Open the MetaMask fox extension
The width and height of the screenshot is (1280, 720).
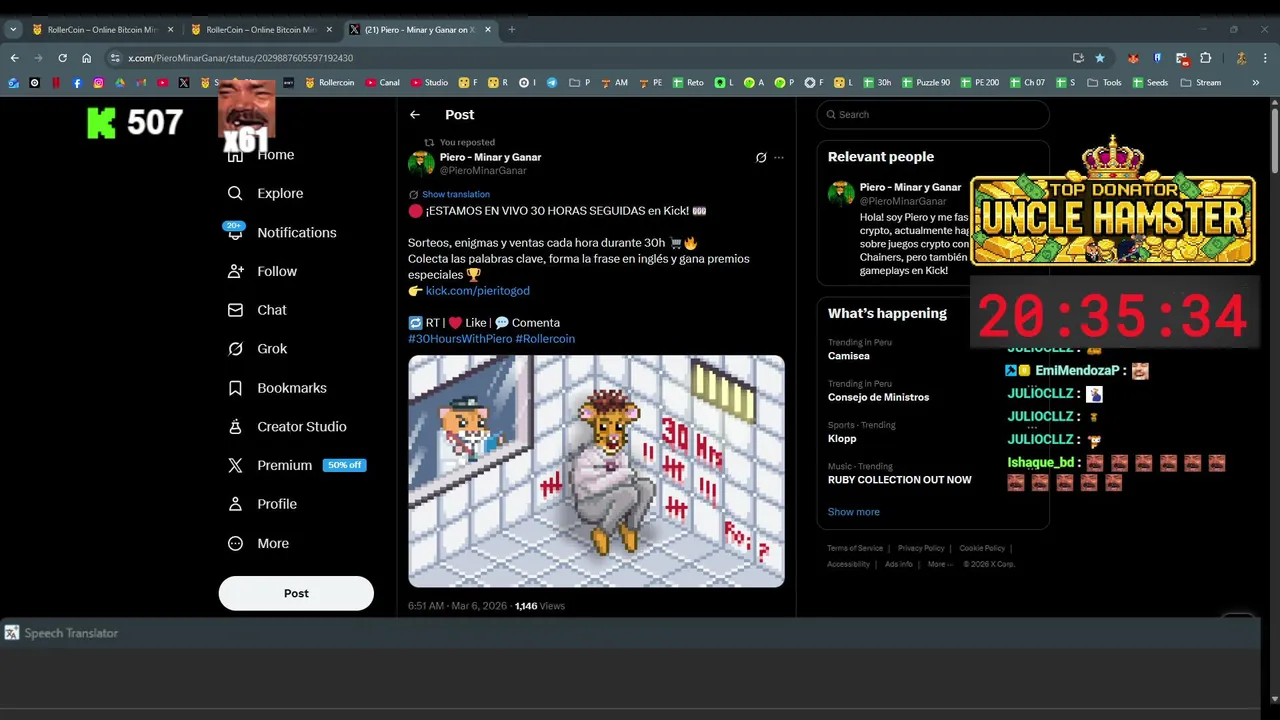(x=1132, y=58)
